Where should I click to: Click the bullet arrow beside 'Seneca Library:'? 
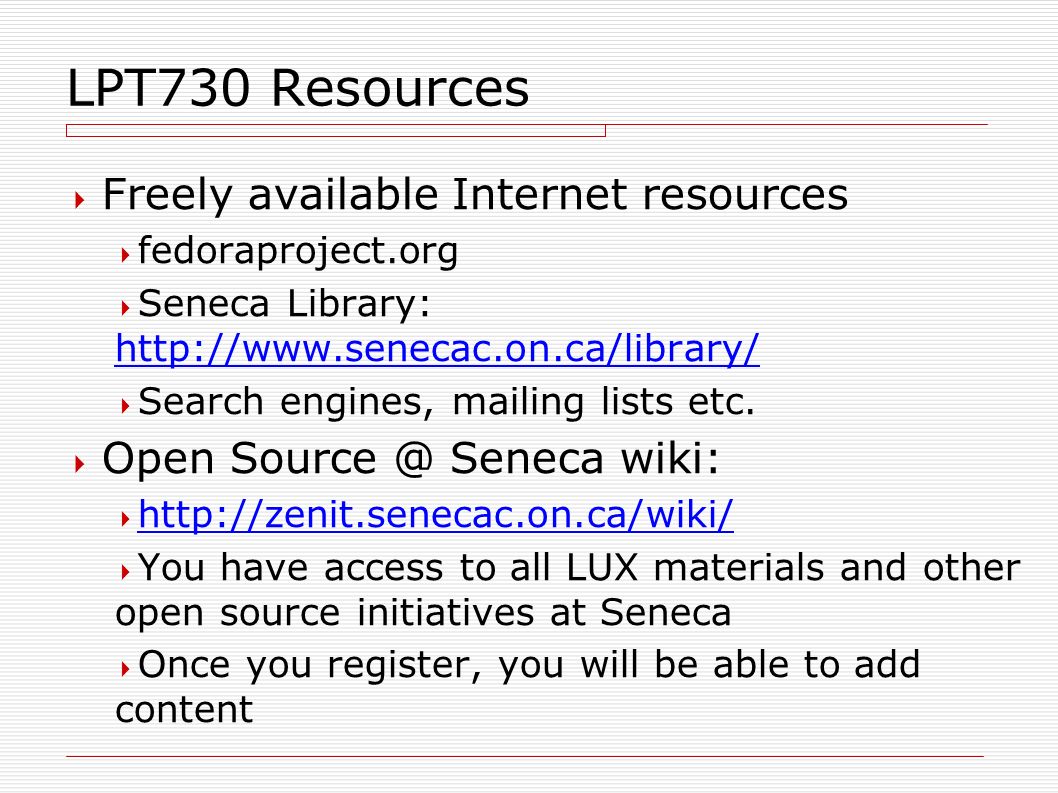pos(125,308)
